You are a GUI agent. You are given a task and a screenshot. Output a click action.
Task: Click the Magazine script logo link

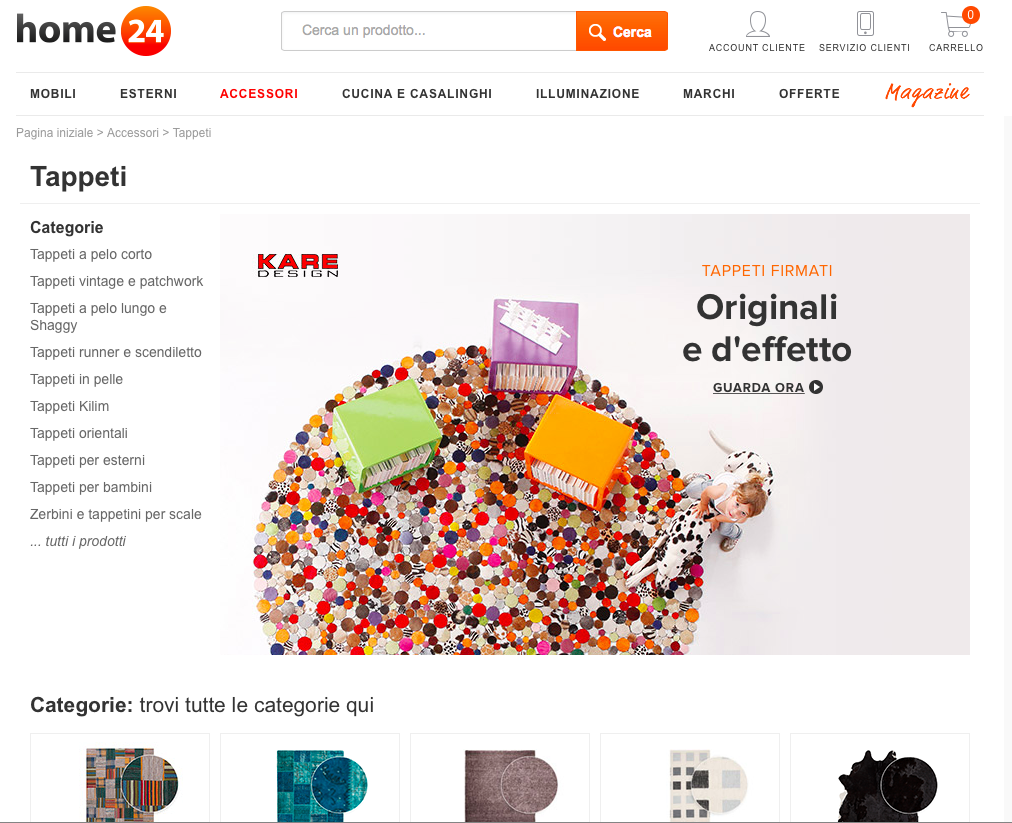coord(927,94)
